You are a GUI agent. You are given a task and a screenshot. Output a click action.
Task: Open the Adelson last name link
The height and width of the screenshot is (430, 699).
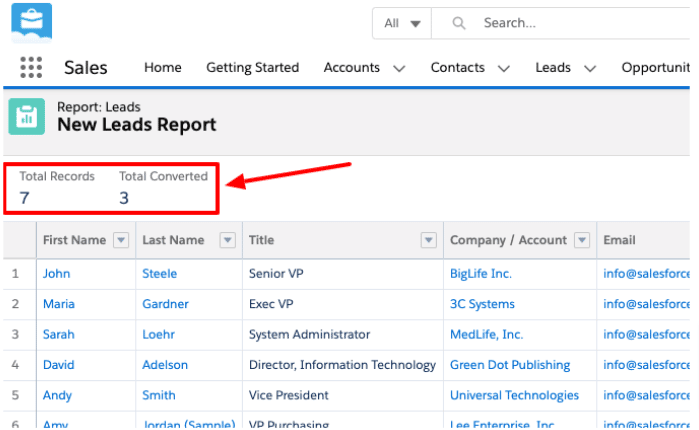point(164,365)
